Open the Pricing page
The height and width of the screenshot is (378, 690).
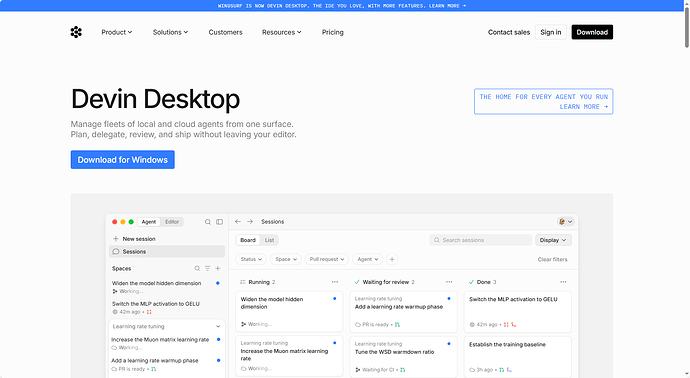tap(333, 32)
